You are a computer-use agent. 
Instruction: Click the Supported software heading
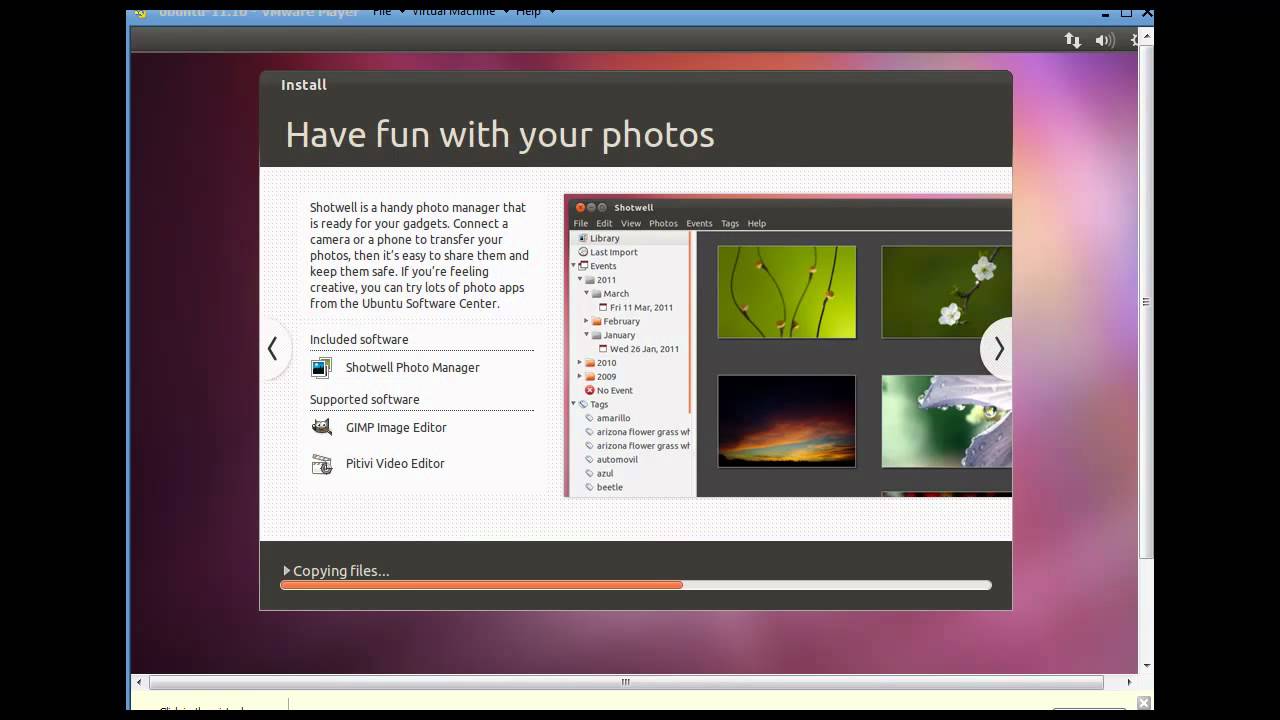(364, 400)
